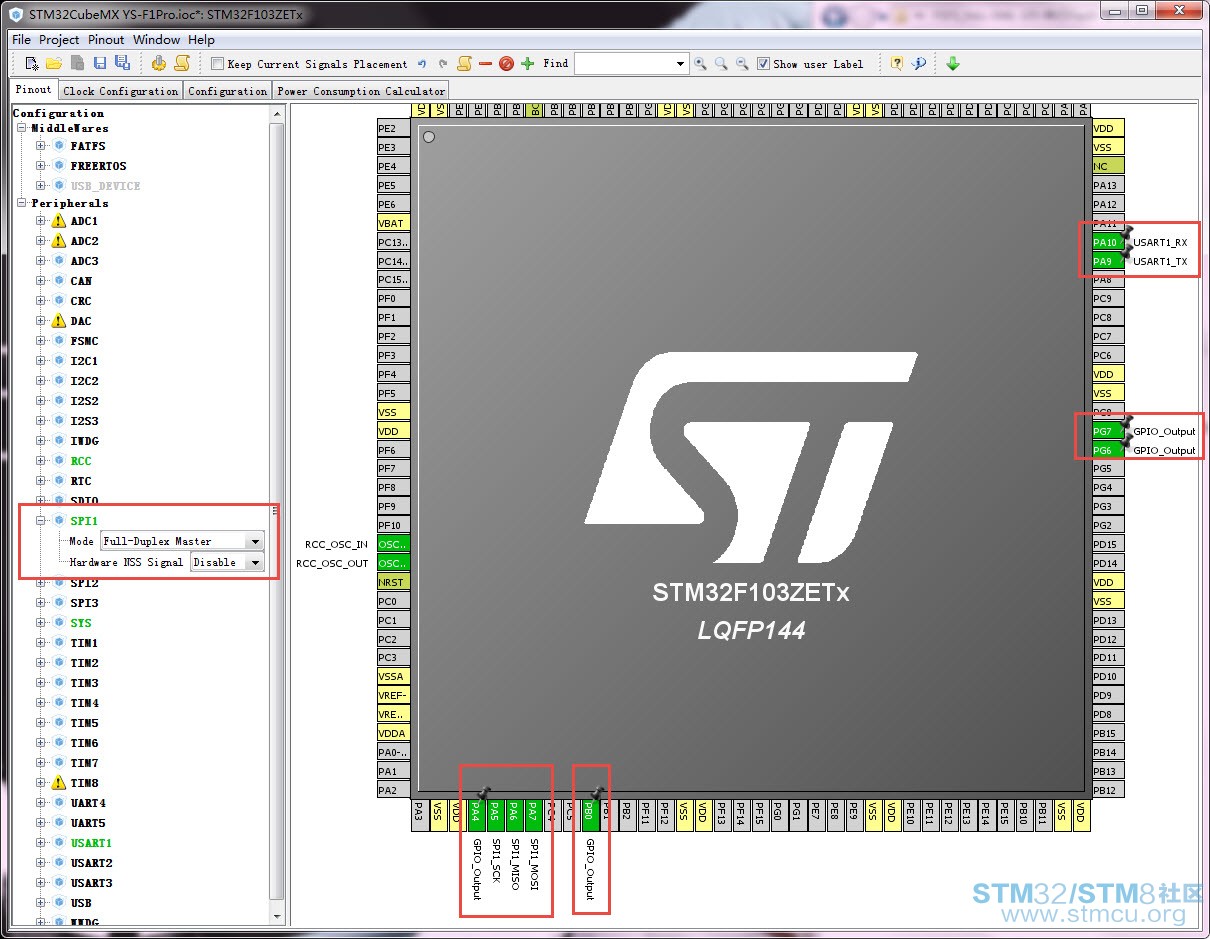Select the CAN peripheral tree item
The image size is (1210, 939).
tap(81, 281)
